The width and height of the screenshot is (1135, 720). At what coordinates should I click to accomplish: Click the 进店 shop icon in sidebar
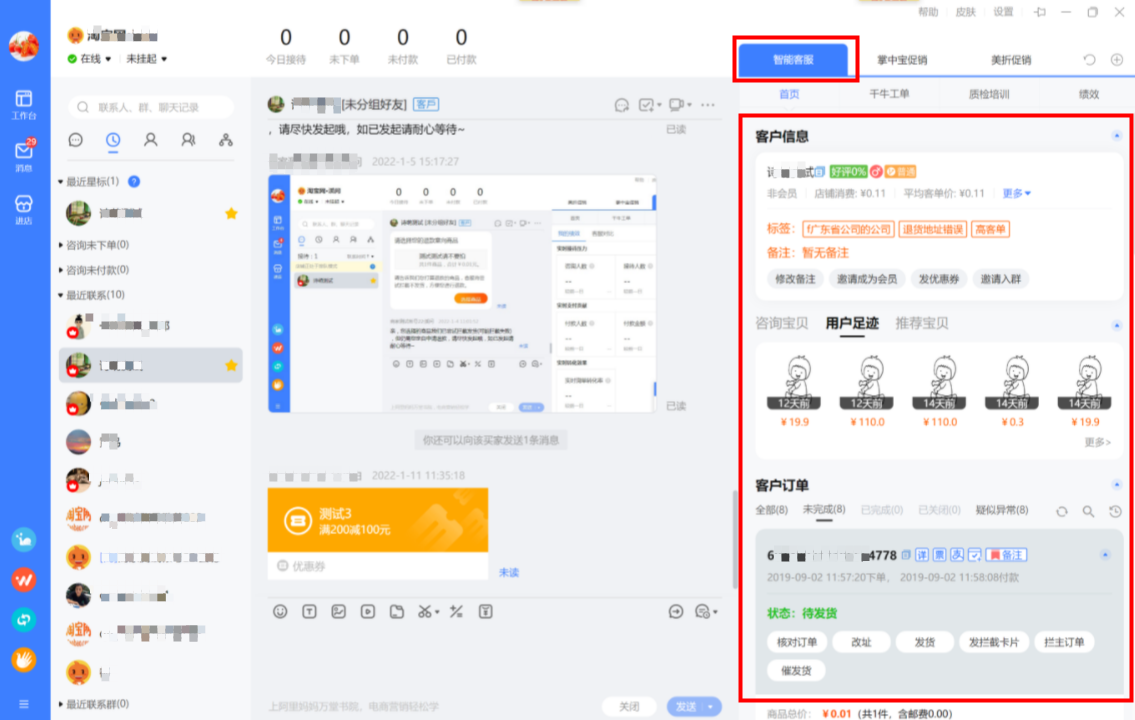[x=24, y=207]
